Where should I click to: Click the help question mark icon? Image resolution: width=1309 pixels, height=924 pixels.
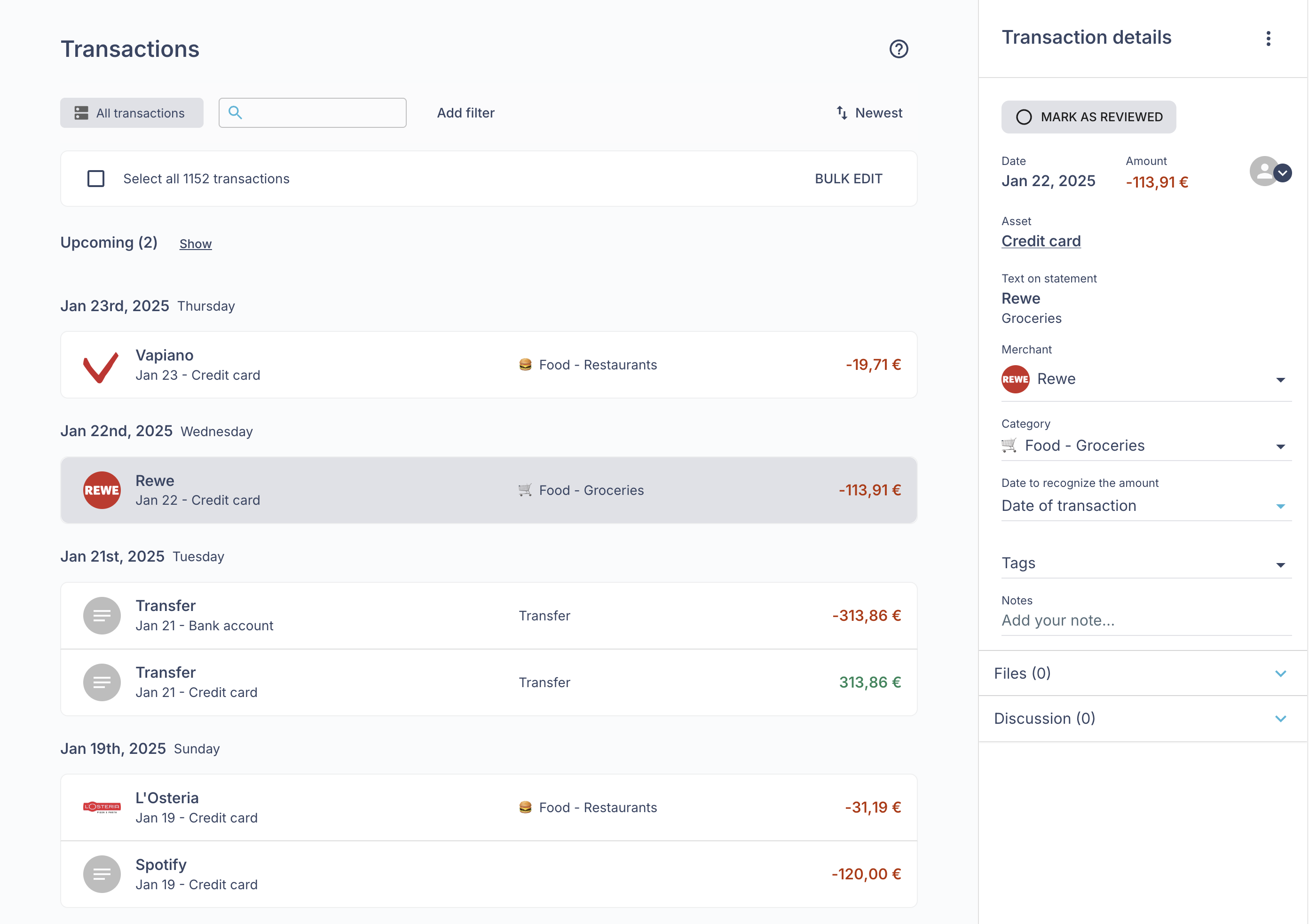[x=899, y=49]
